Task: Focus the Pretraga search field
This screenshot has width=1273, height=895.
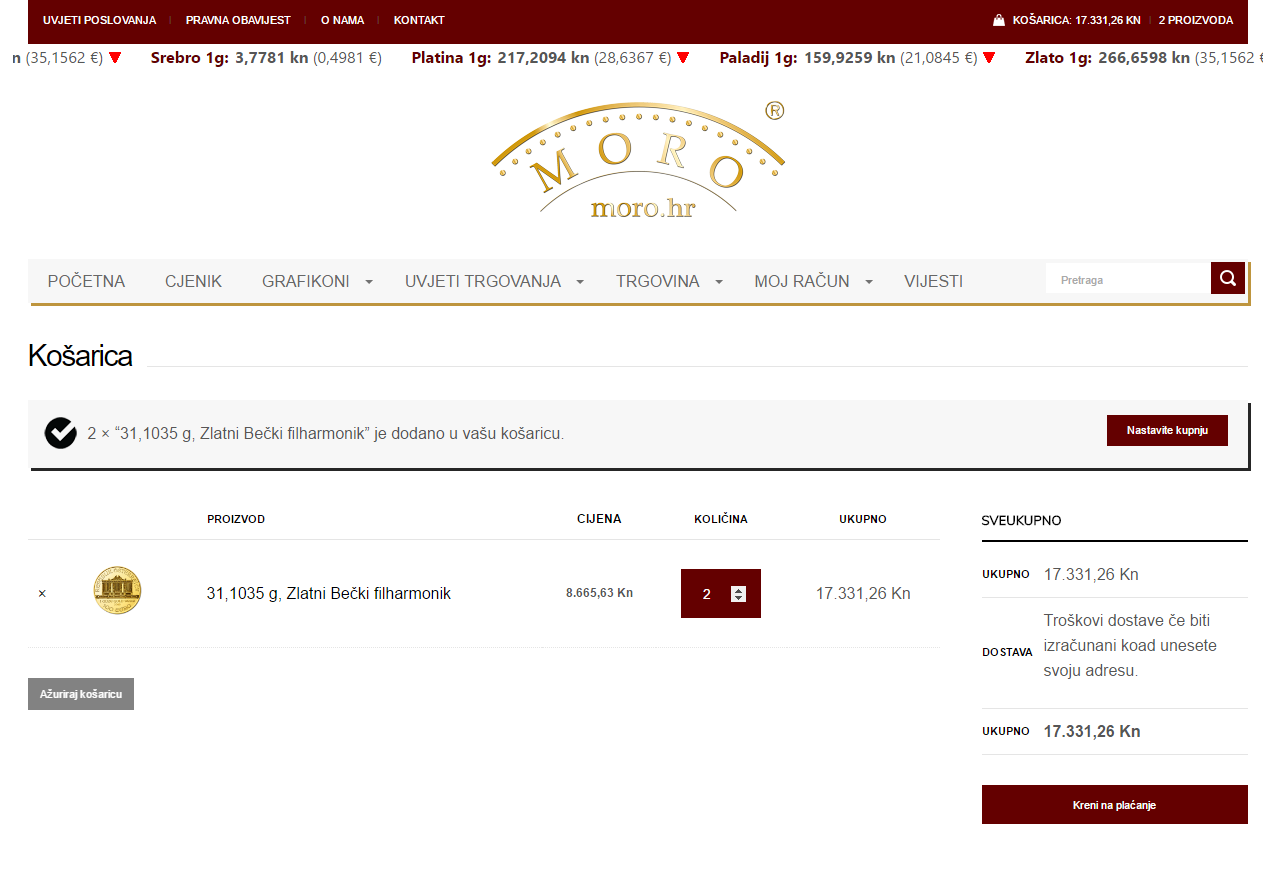Action: point(1129,279)
